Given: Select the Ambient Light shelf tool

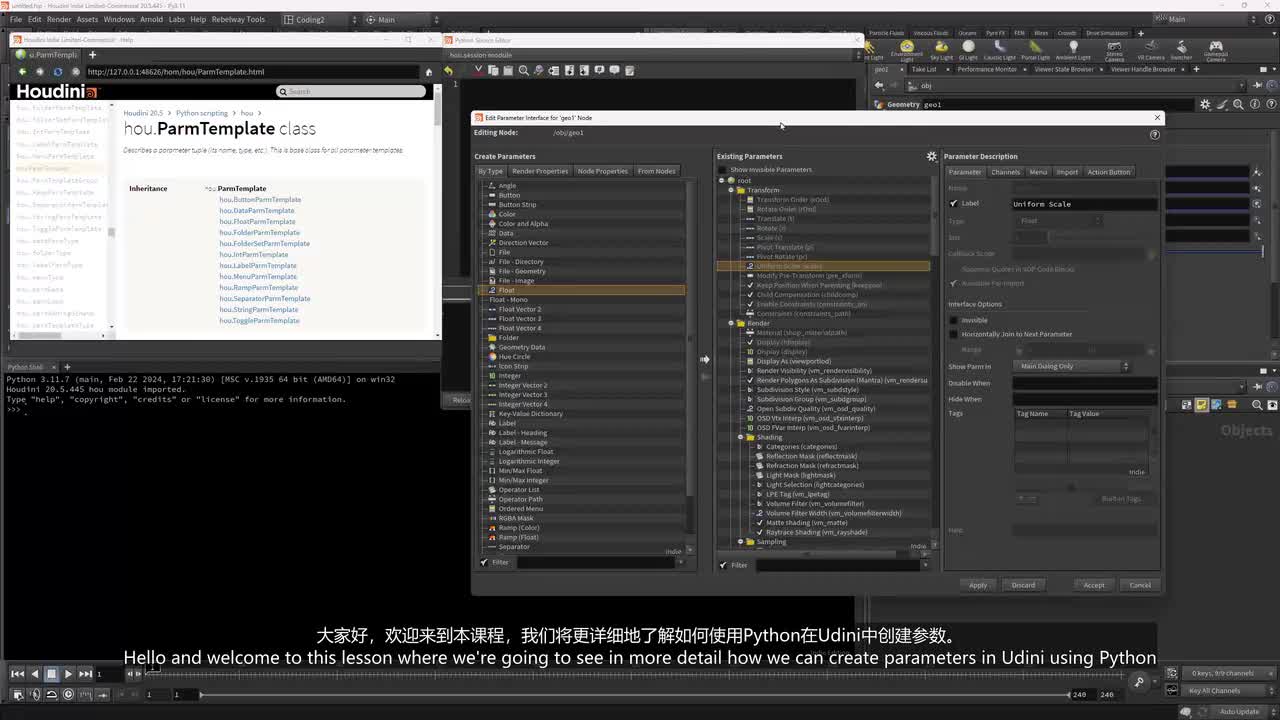Looking at the screenshot, I should tap(1073, 50).
